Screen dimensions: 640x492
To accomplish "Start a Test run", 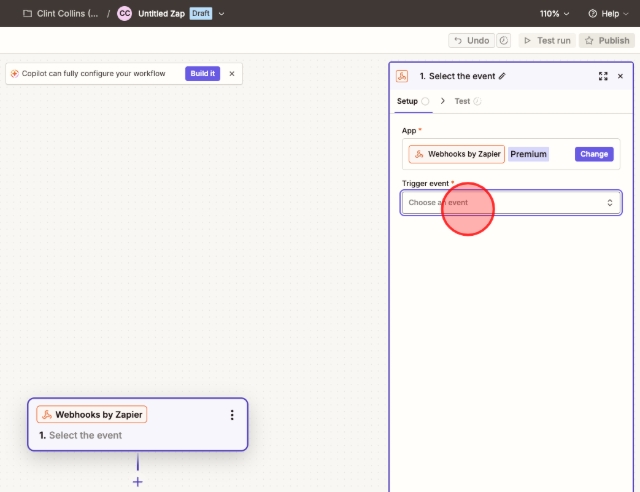I will click(547, 40).
